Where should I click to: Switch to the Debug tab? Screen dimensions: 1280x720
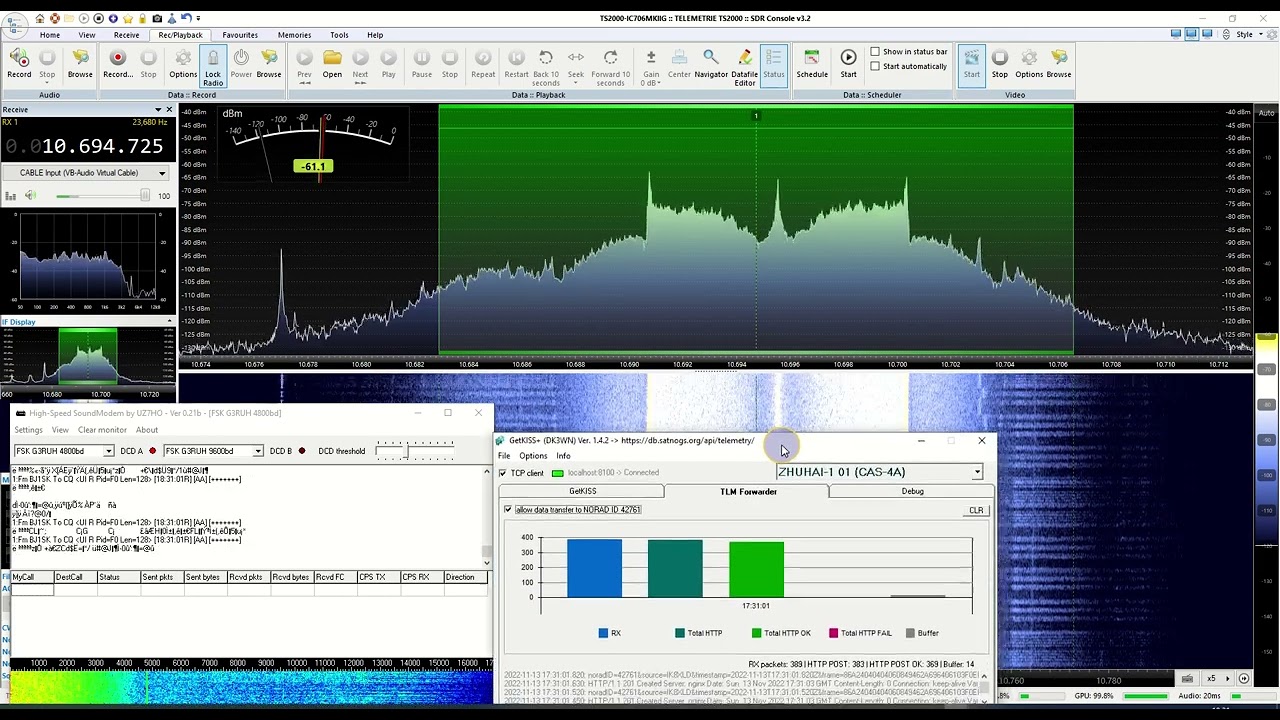(912, 491)
